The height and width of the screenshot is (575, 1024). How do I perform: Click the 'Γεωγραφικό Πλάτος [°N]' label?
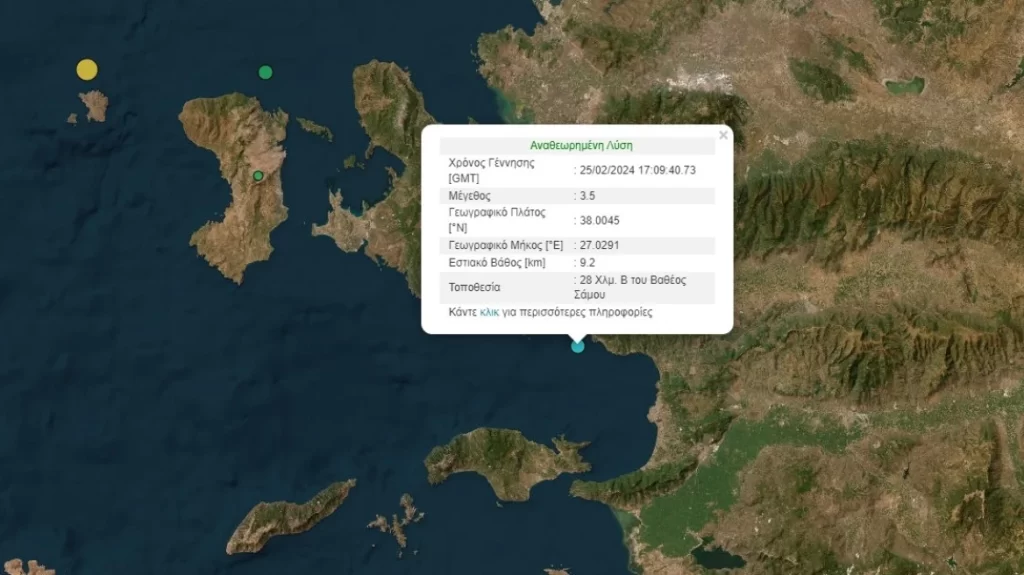[x=496, y=220]
